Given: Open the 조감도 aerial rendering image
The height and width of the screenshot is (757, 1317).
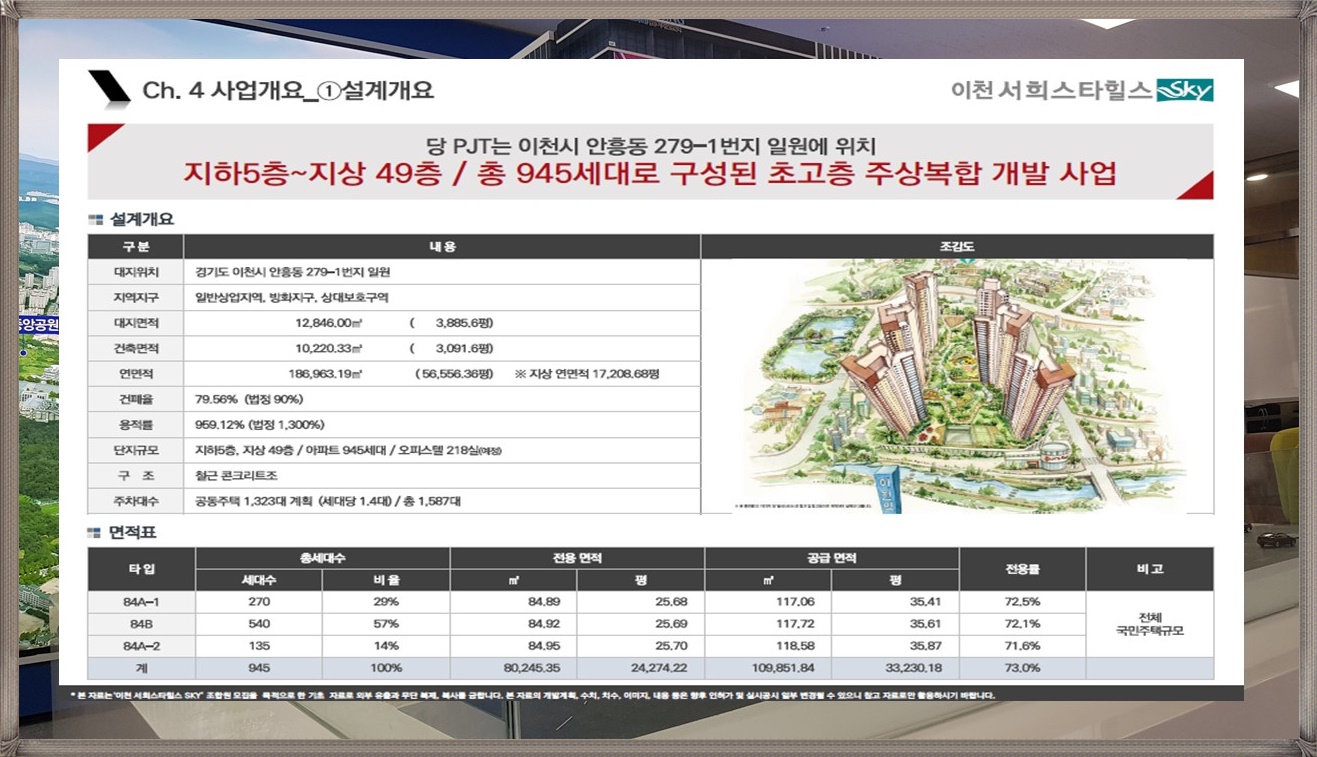Looking at the screenshot, I should click(x=957, y=387).
